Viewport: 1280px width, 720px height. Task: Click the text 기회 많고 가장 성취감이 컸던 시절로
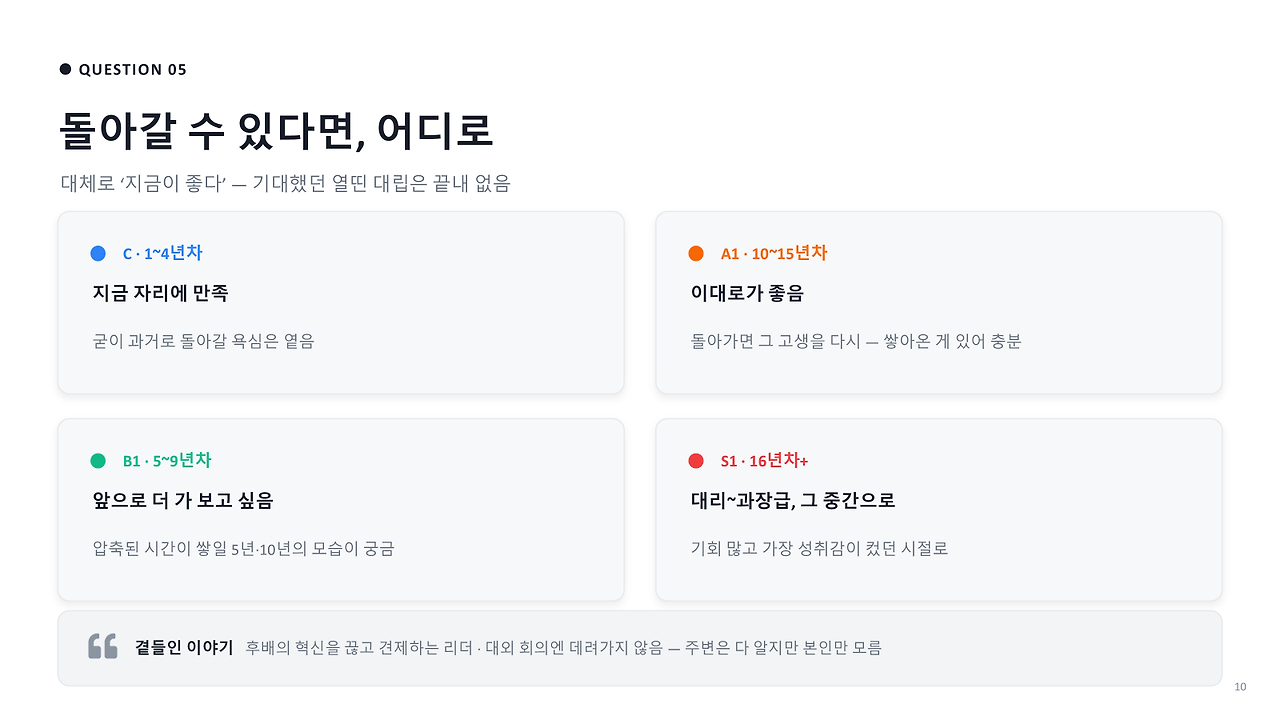(819, 548)
